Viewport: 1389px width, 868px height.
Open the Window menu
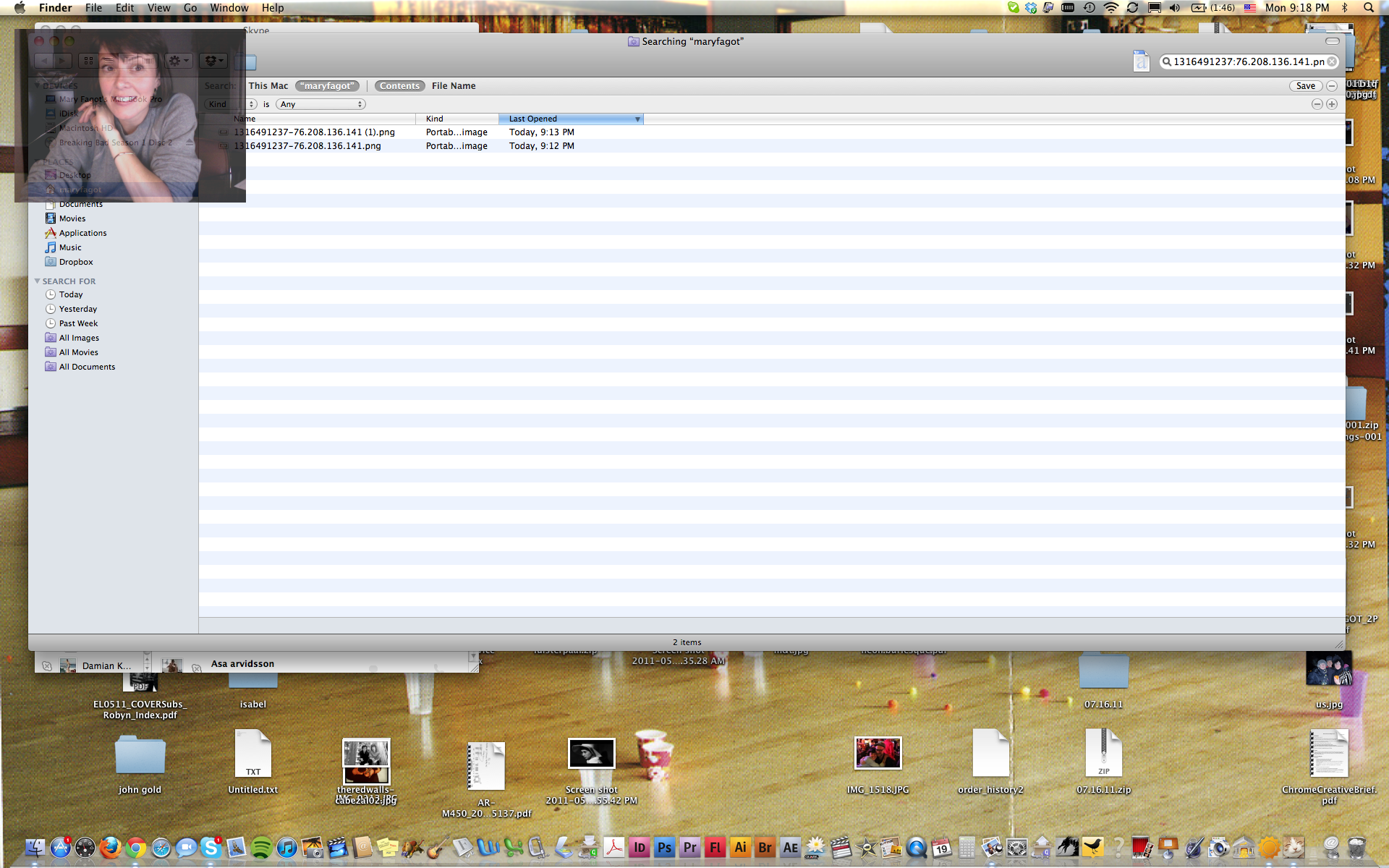click(x=229, y=8)
